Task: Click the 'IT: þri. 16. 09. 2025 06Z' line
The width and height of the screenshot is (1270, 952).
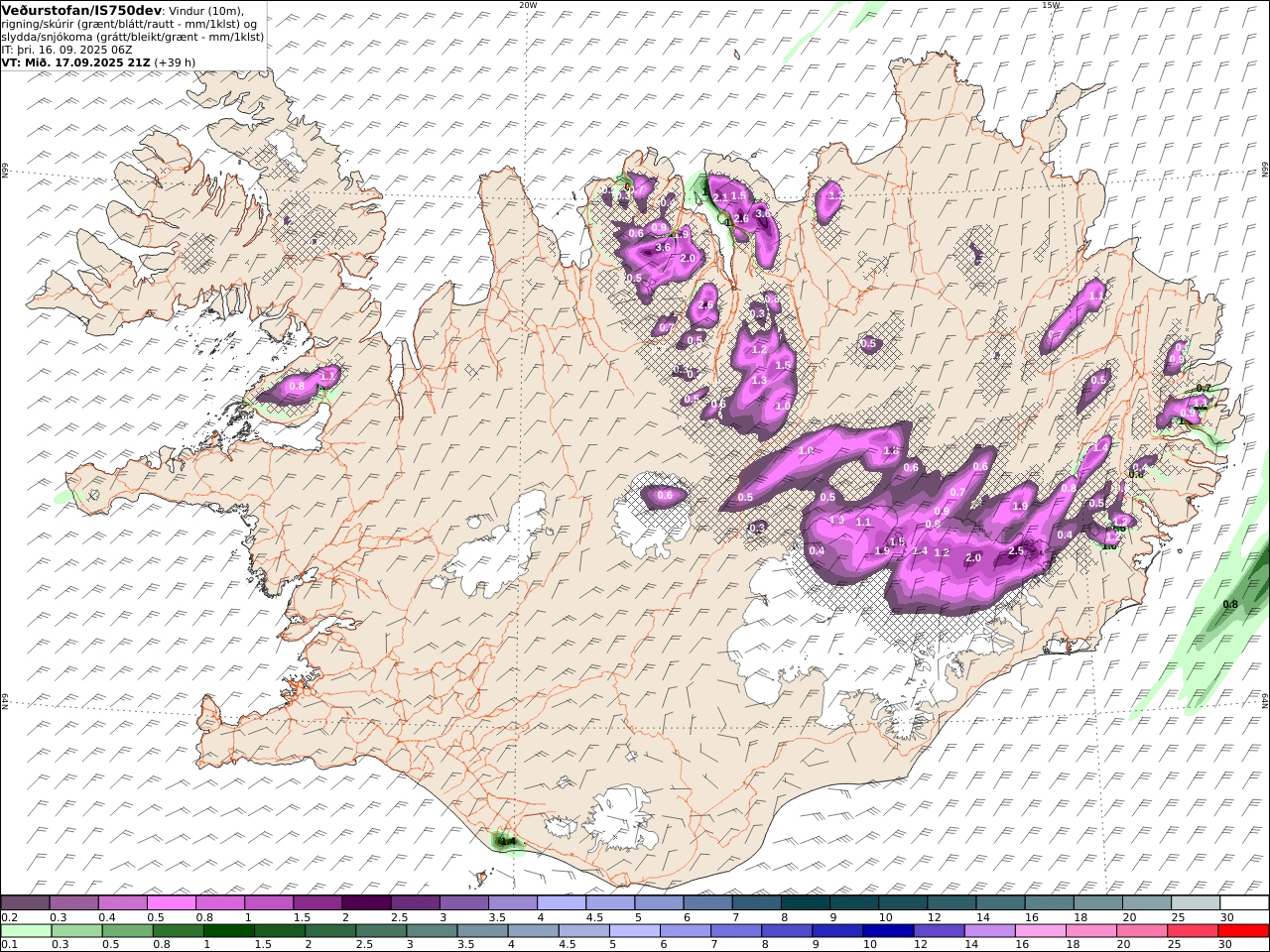Action: pyautogui.click(x=66, y=49)
